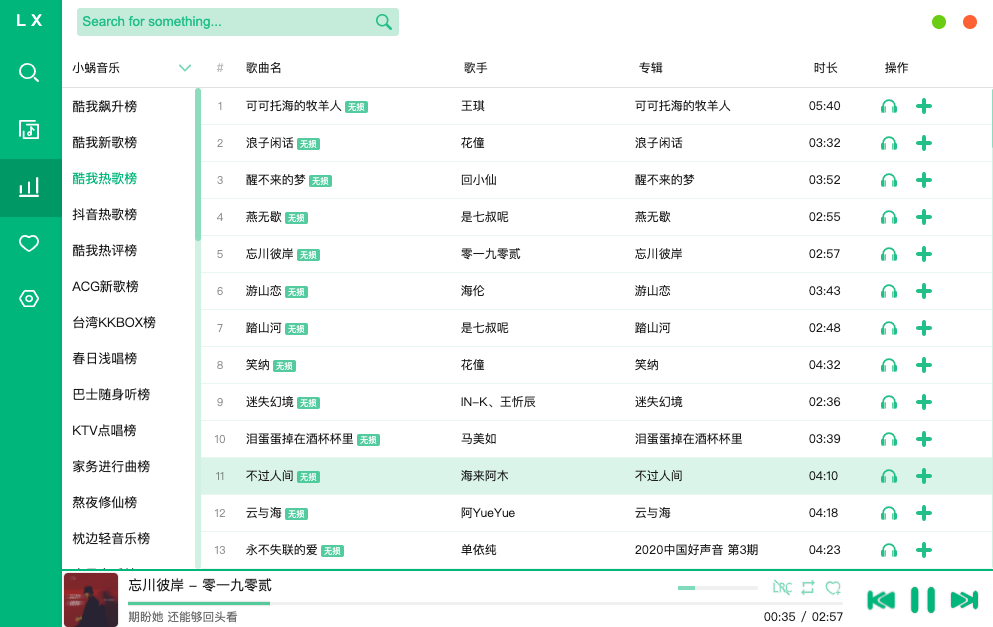
Task: Add 燕无歇 using its plus icon
Action: tap(924, 217)
